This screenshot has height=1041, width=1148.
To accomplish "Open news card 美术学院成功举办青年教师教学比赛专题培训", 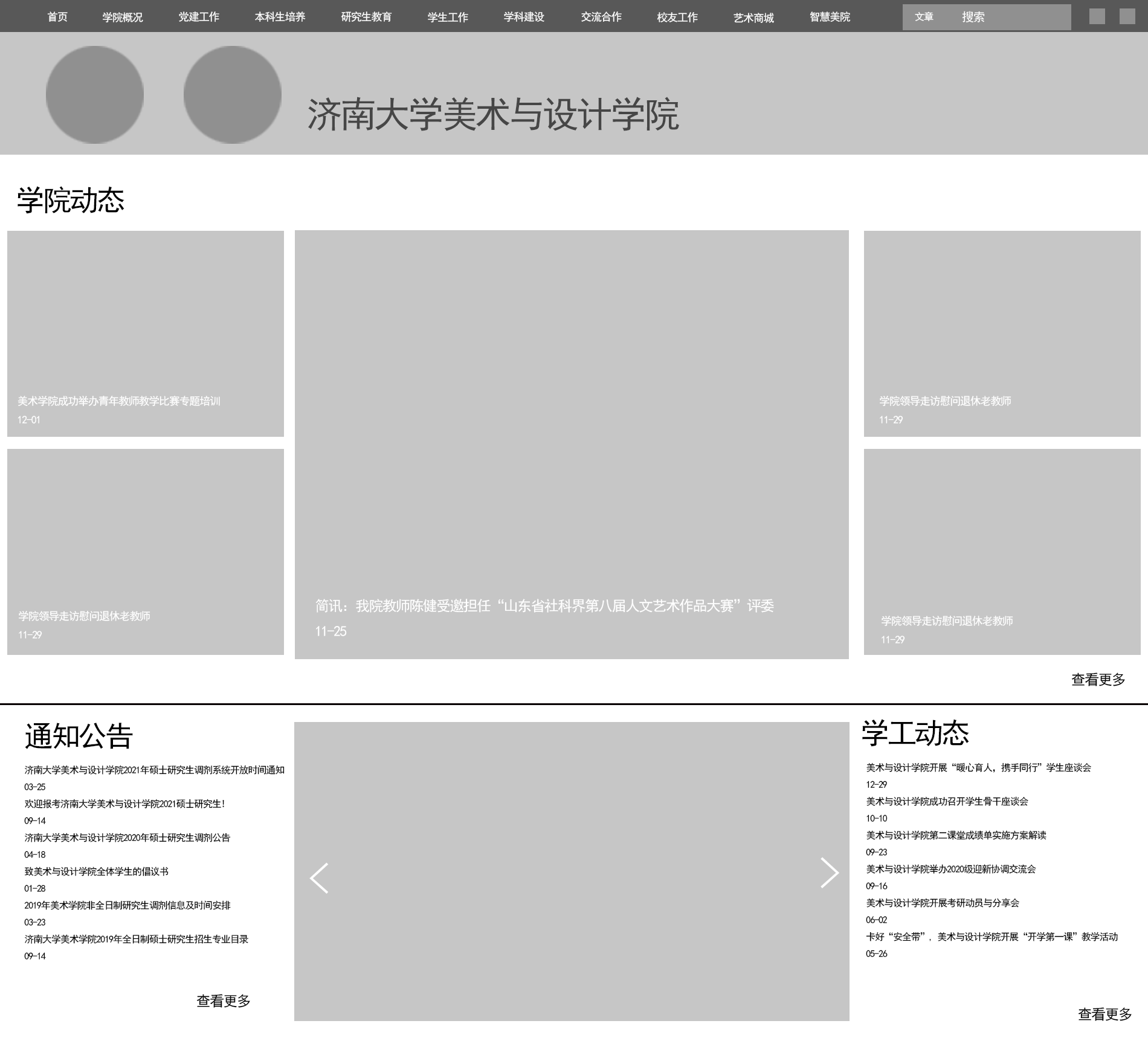I will pyautogui.click(x=146, y=334).
